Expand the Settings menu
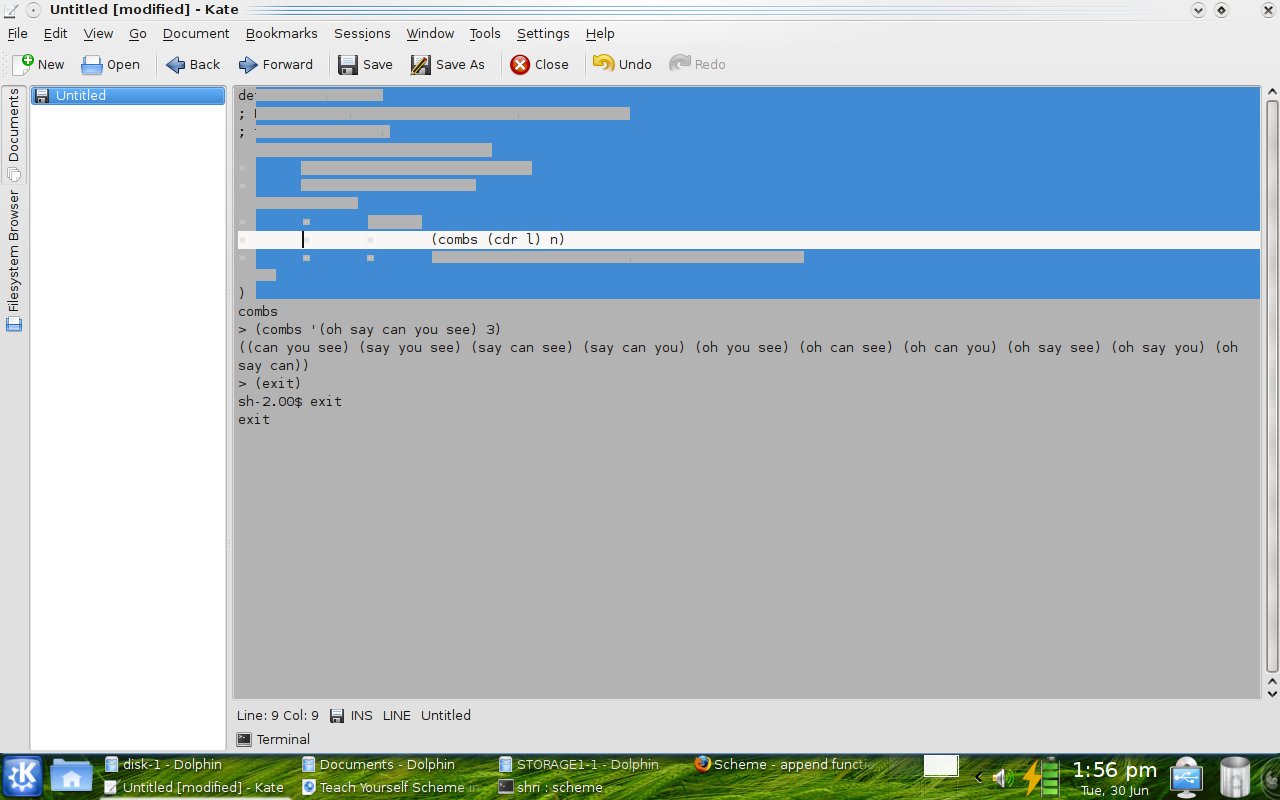This screenshot has height=800, width=1280. click(543, 33)
